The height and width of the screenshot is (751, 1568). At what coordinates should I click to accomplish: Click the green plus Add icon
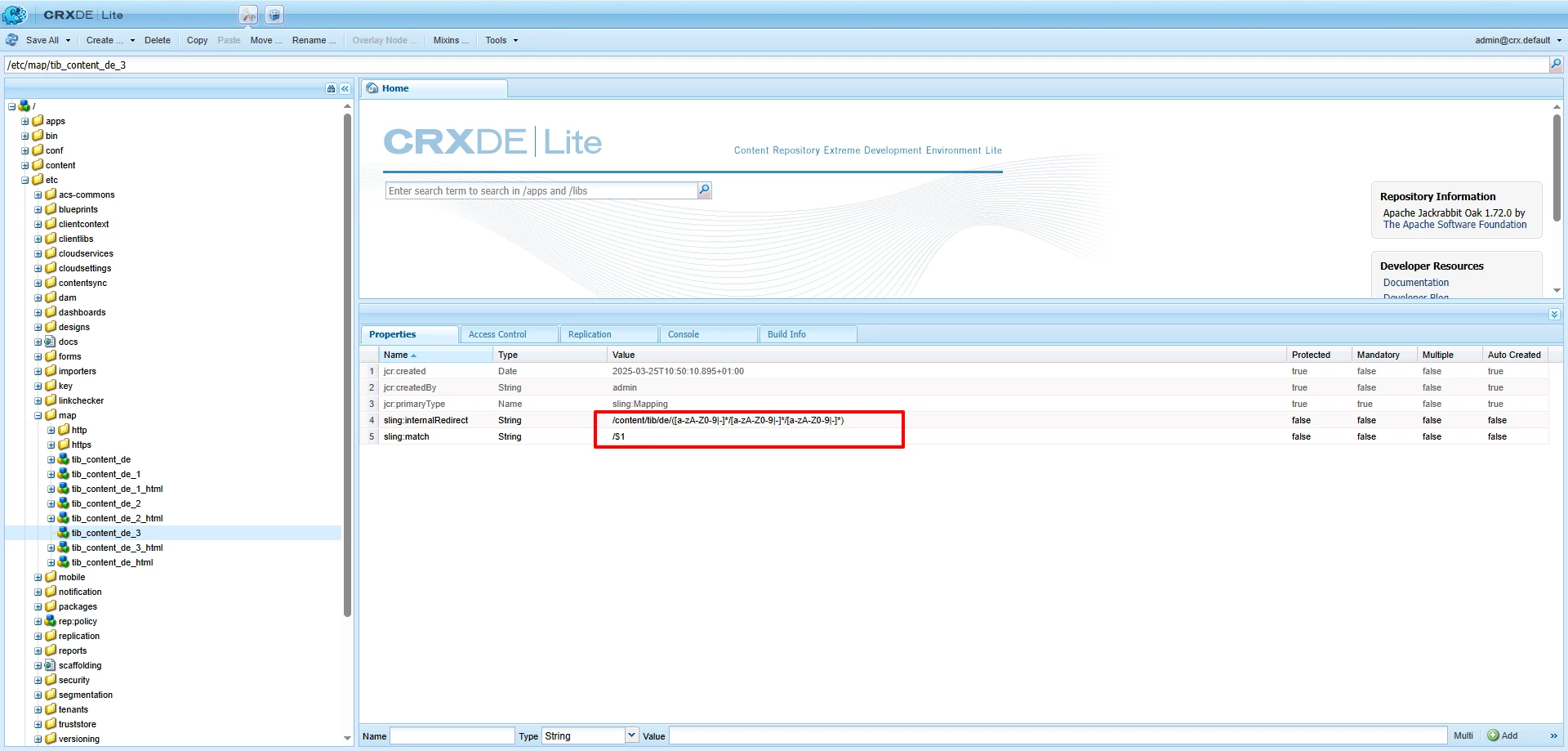point(1493,735)
